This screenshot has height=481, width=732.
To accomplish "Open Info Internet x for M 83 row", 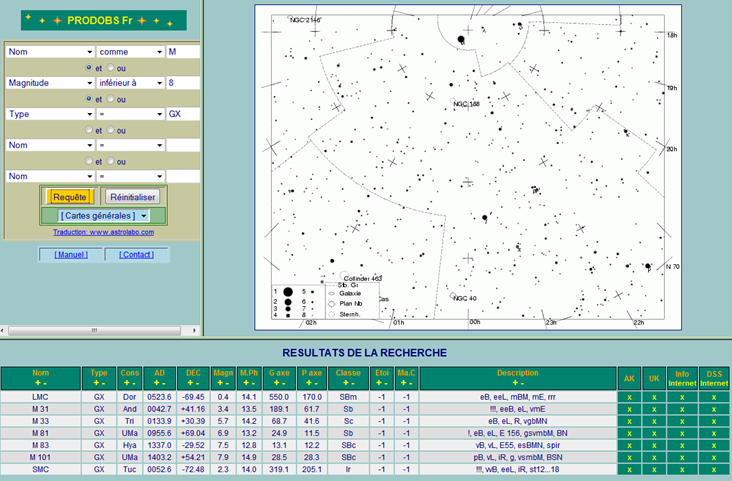I will (682, 446).
